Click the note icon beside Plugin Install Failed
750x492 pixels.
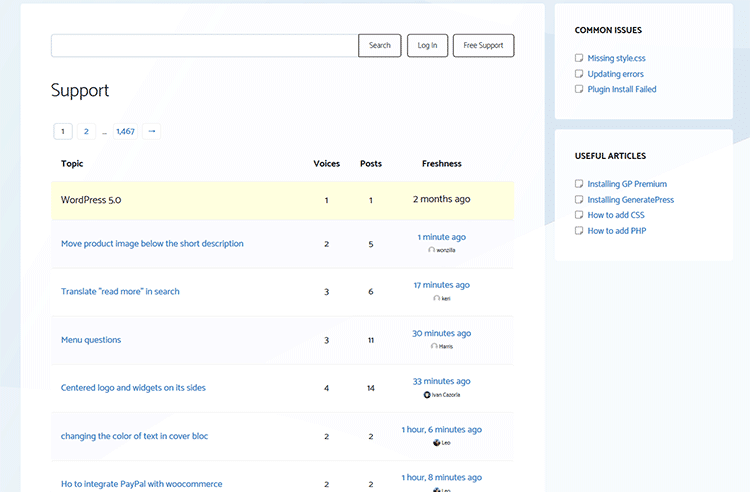pos(579,89)
